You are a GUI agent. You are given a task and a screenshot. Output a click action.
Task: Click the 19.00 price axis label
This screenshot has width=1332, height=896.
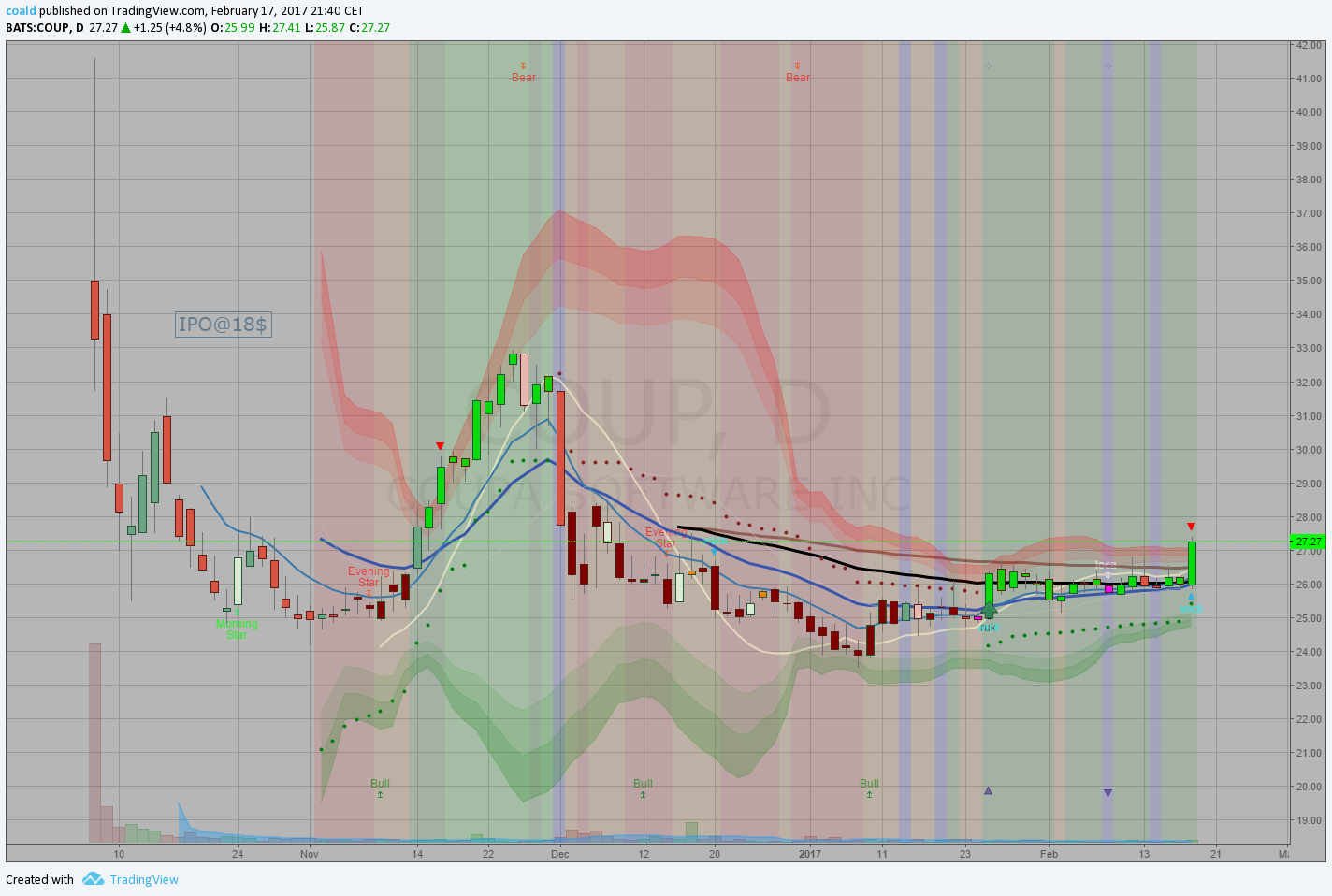(x=1309, y=820)
